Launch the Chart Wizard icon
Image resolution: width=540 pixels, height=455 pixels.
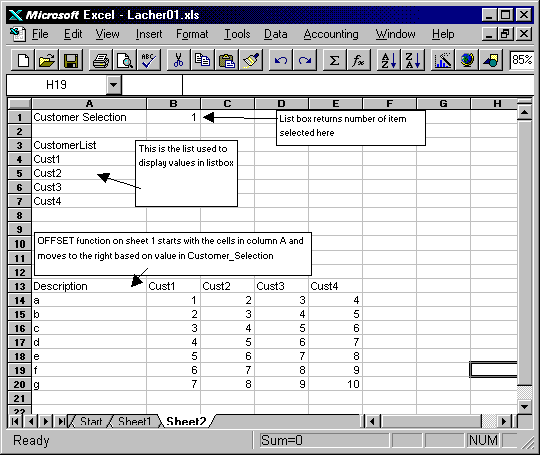[443, 60]
